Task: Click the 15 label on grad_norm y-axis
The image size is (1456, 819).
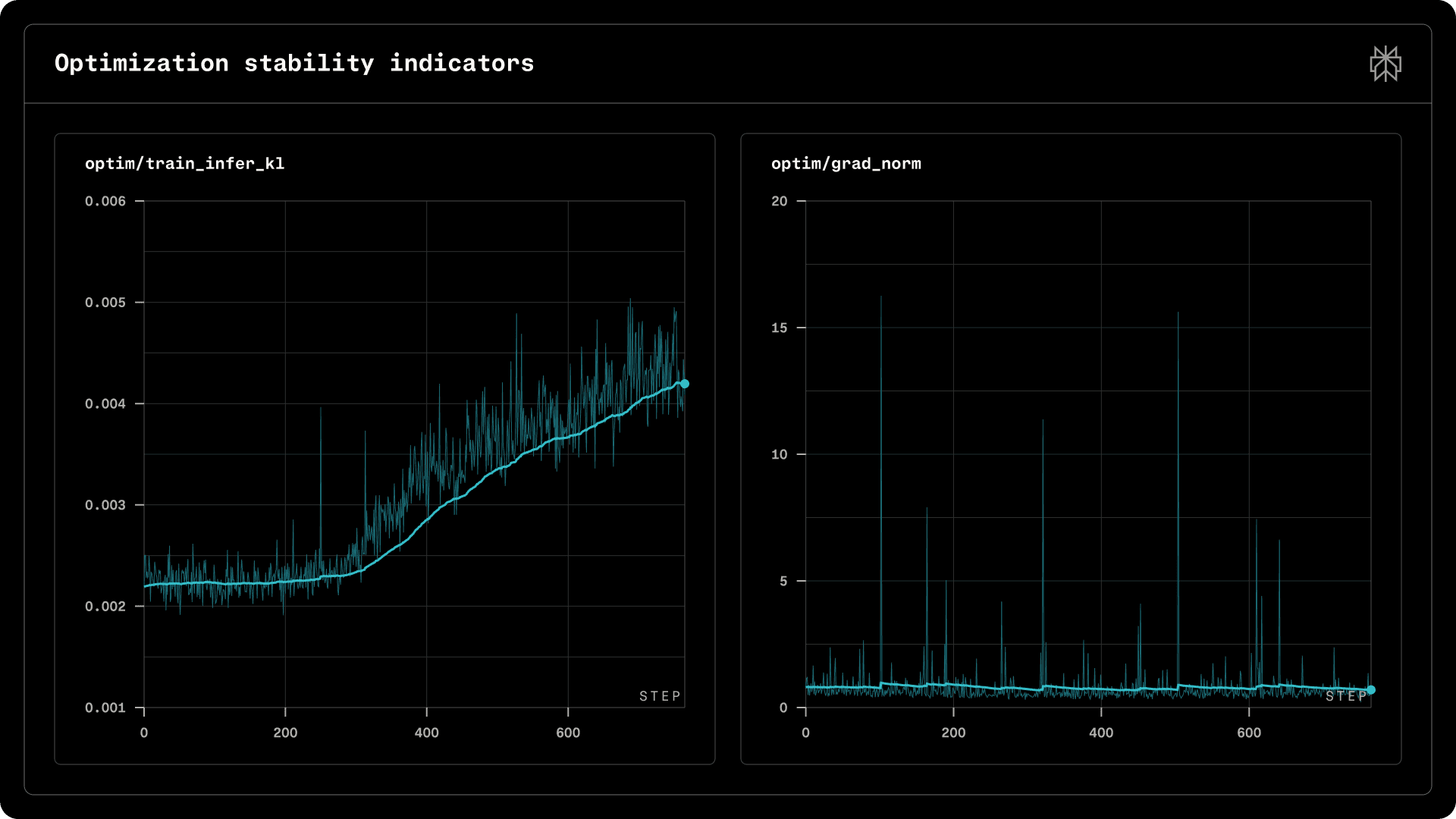Action: tap(779, 328)
